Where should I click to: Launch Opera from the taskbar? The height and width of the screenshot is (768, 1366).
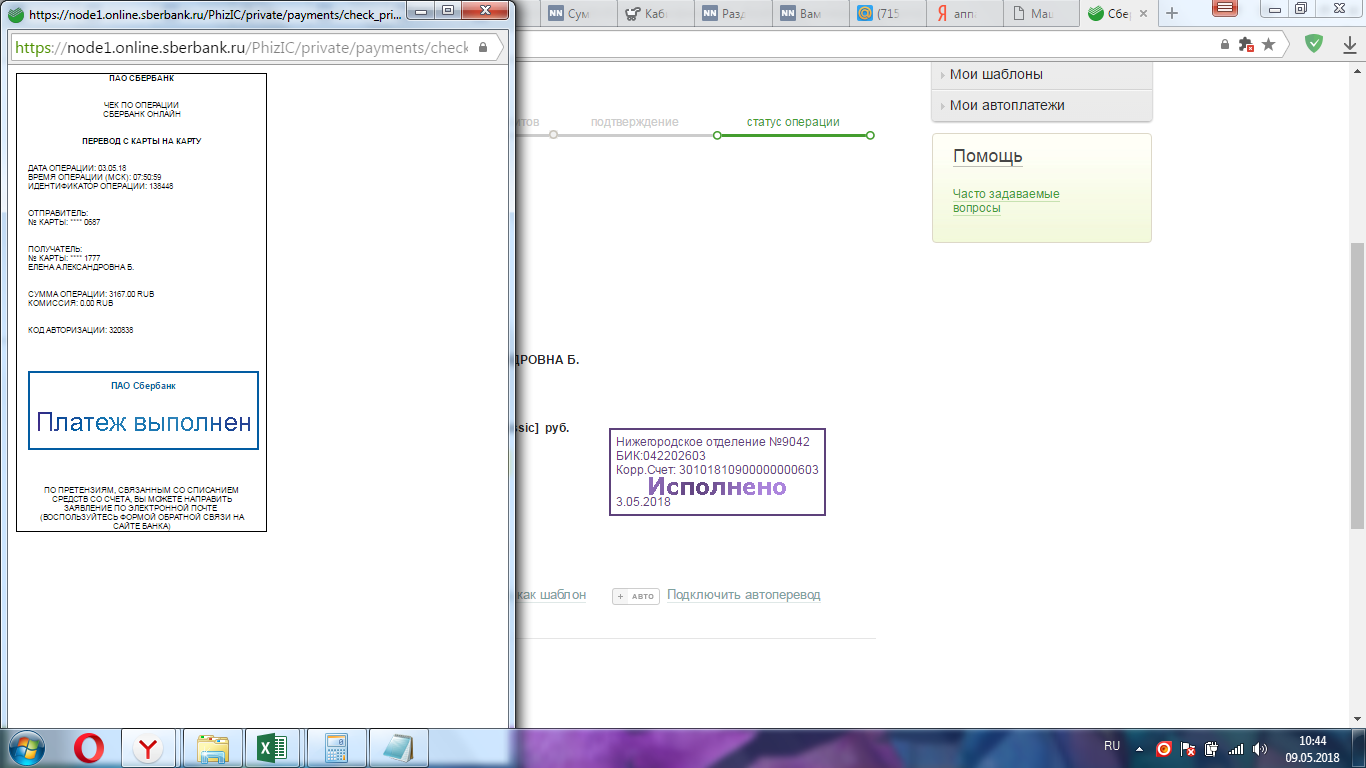89,748
